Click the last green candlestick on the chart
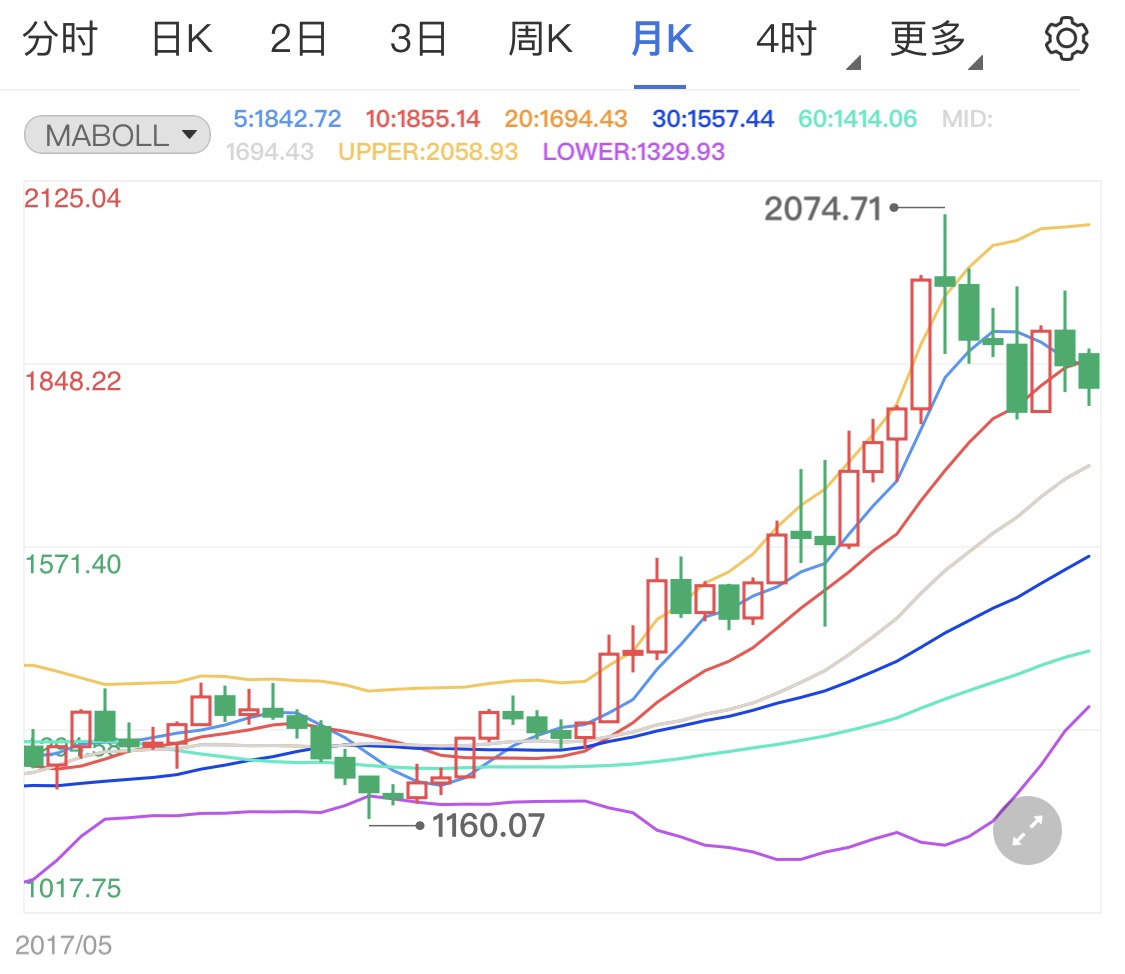 point(1089,377)
